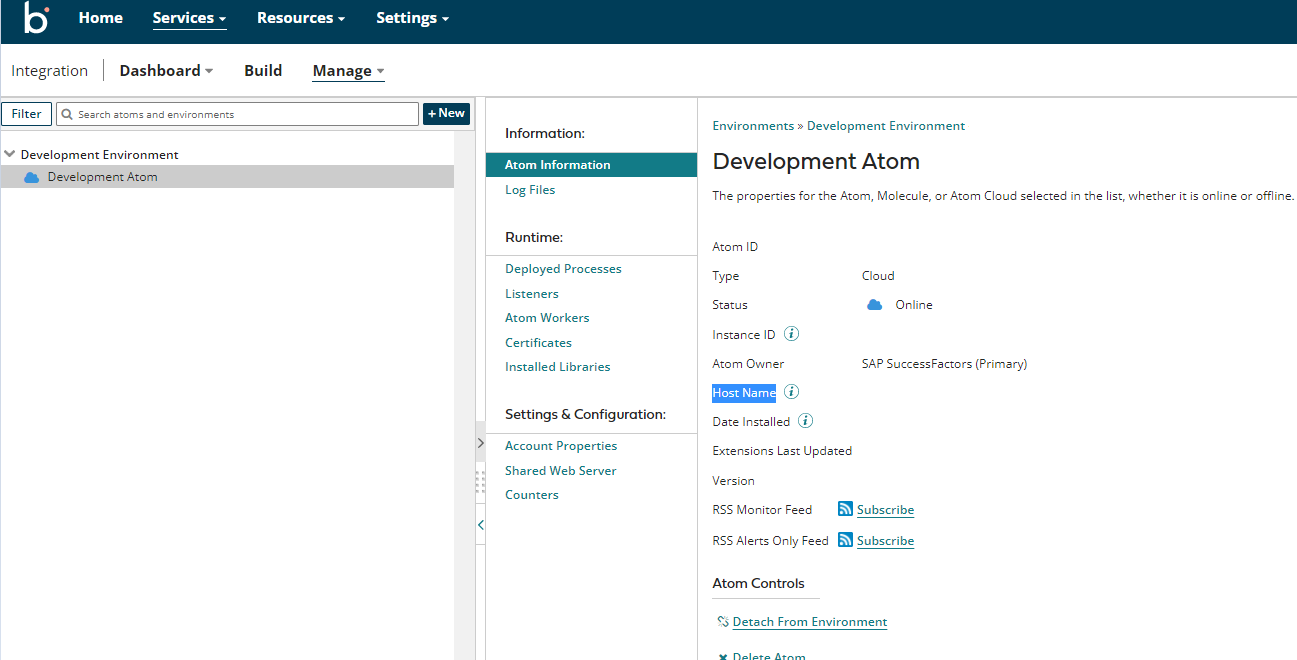Click the Delete Atom X icon

pyautogui.click(x=723, y=656)
